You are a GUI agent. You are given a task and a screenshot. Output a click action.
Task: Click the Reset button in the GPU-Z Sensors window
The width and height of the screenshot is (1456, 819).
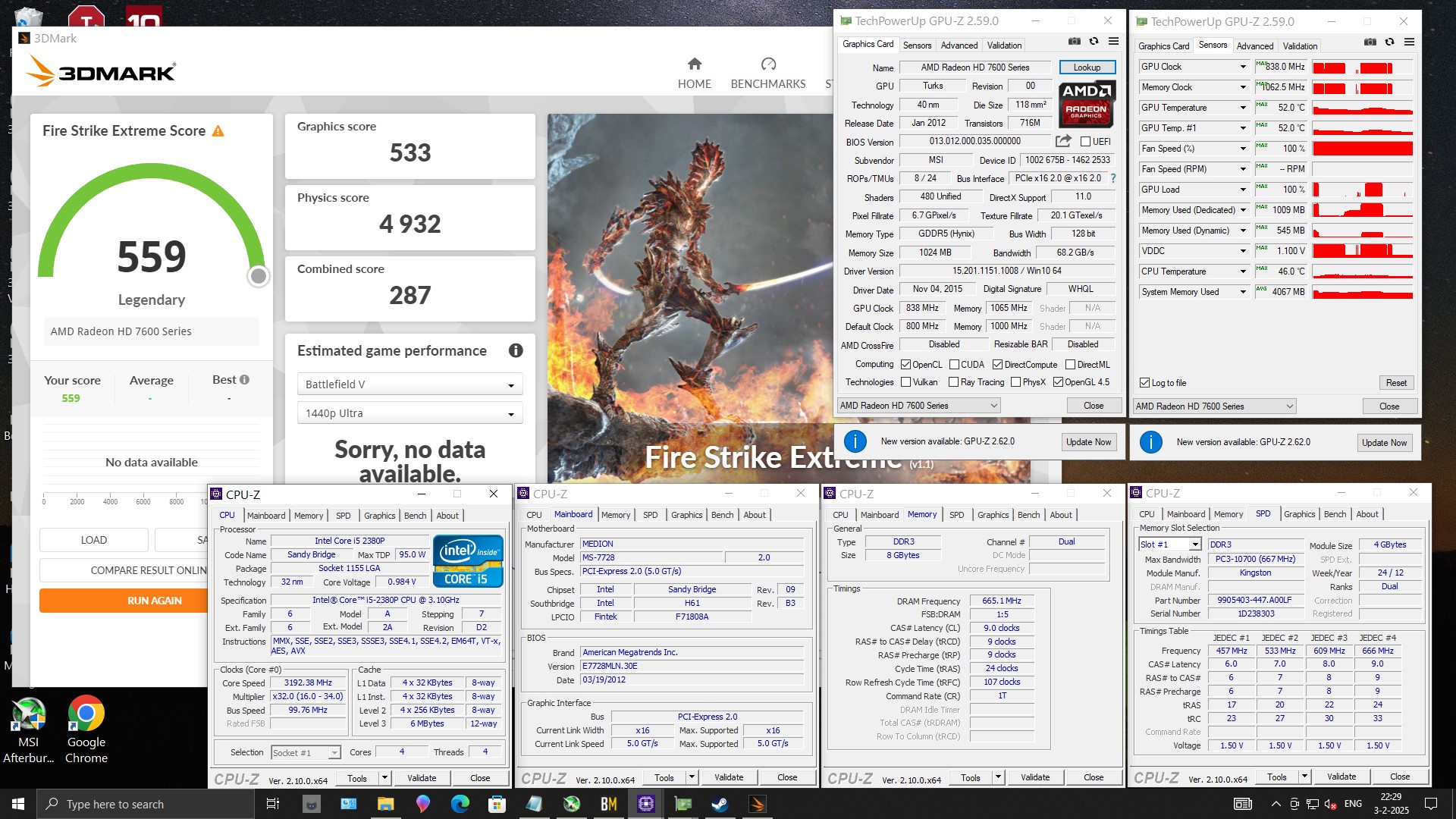[1396, 383]
